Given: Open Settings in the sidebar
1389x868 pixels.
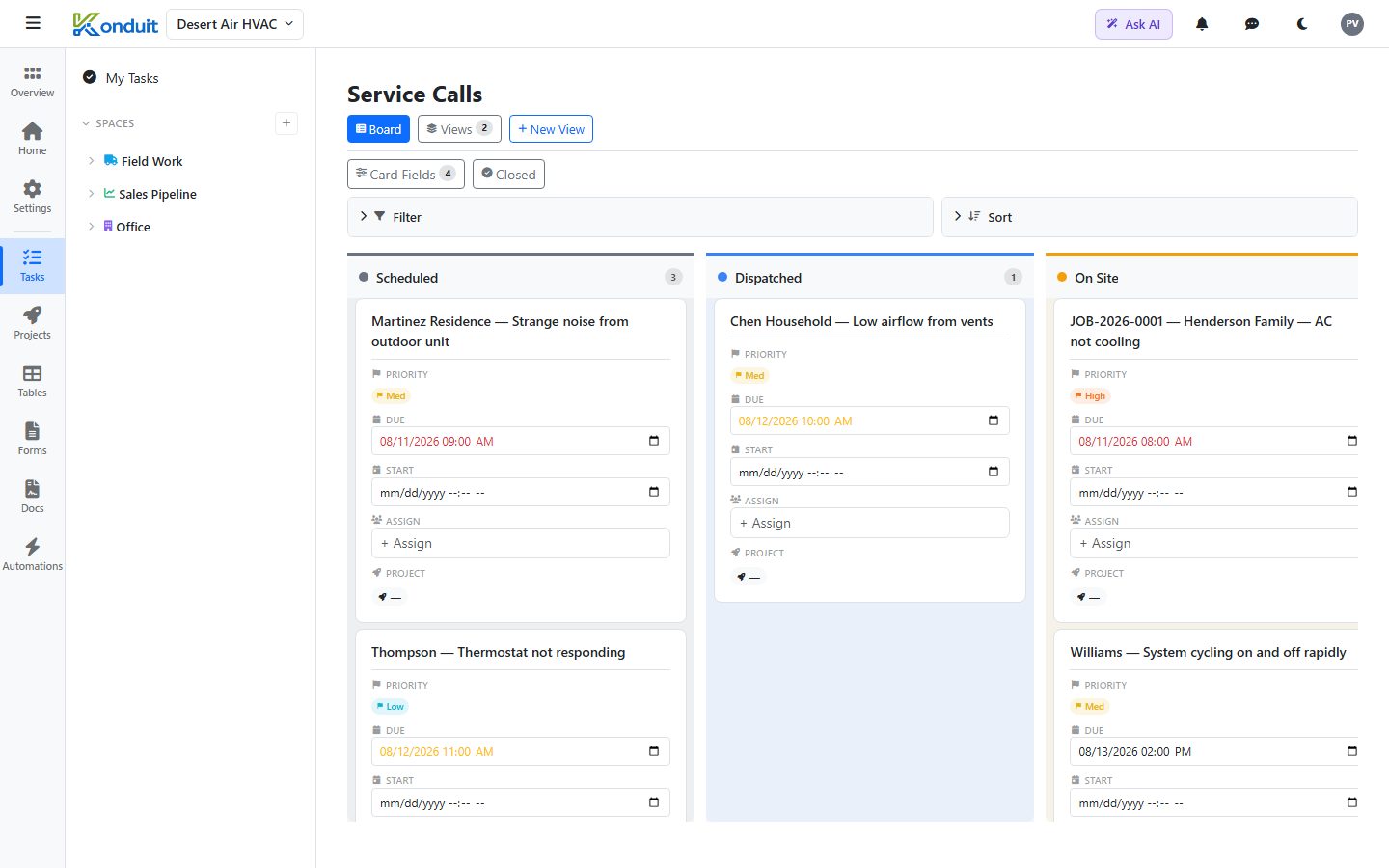Looking at the screenshot, I should click(x=33, y=197).
